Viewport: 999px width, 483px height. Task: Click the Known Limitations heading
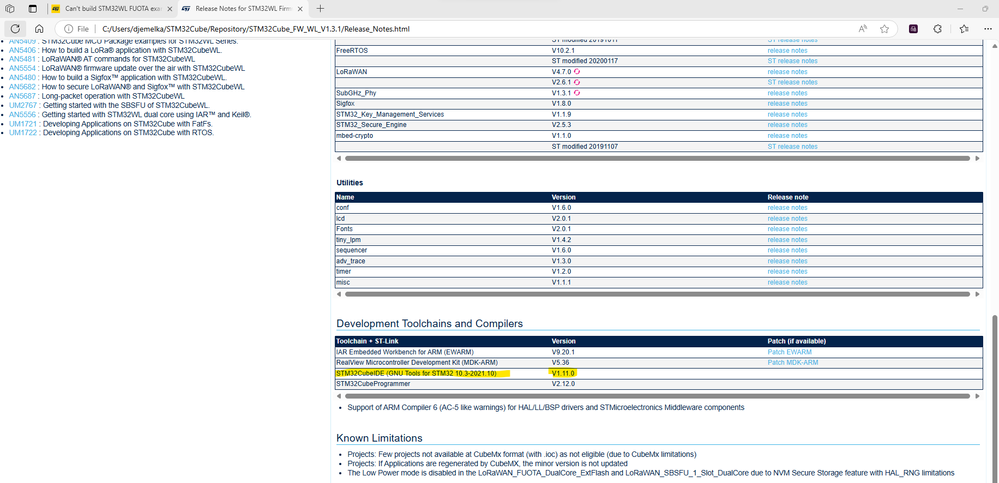tap(380, 438)
